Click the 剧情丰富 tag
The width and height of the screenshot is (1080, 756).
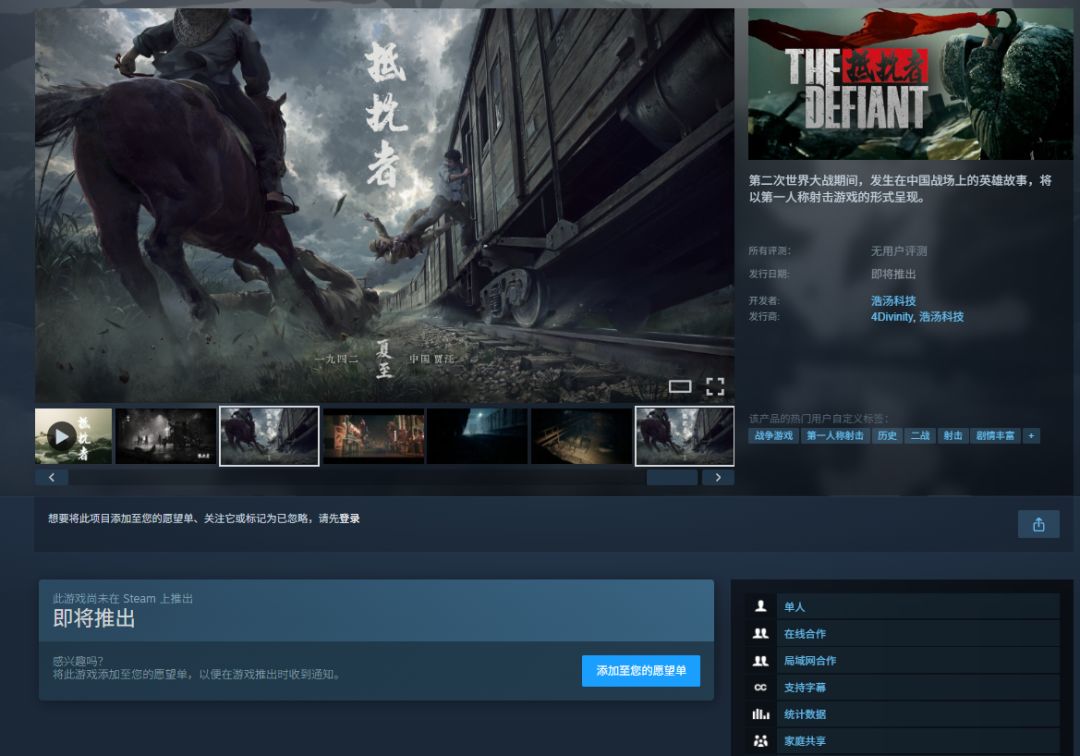(995, 436)
